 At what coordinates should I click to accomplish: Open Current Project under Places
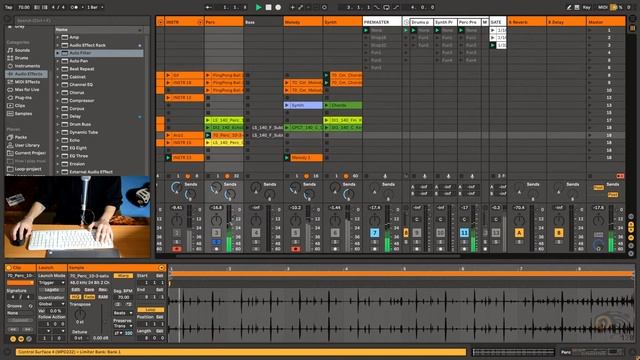(x=29, y=153)
